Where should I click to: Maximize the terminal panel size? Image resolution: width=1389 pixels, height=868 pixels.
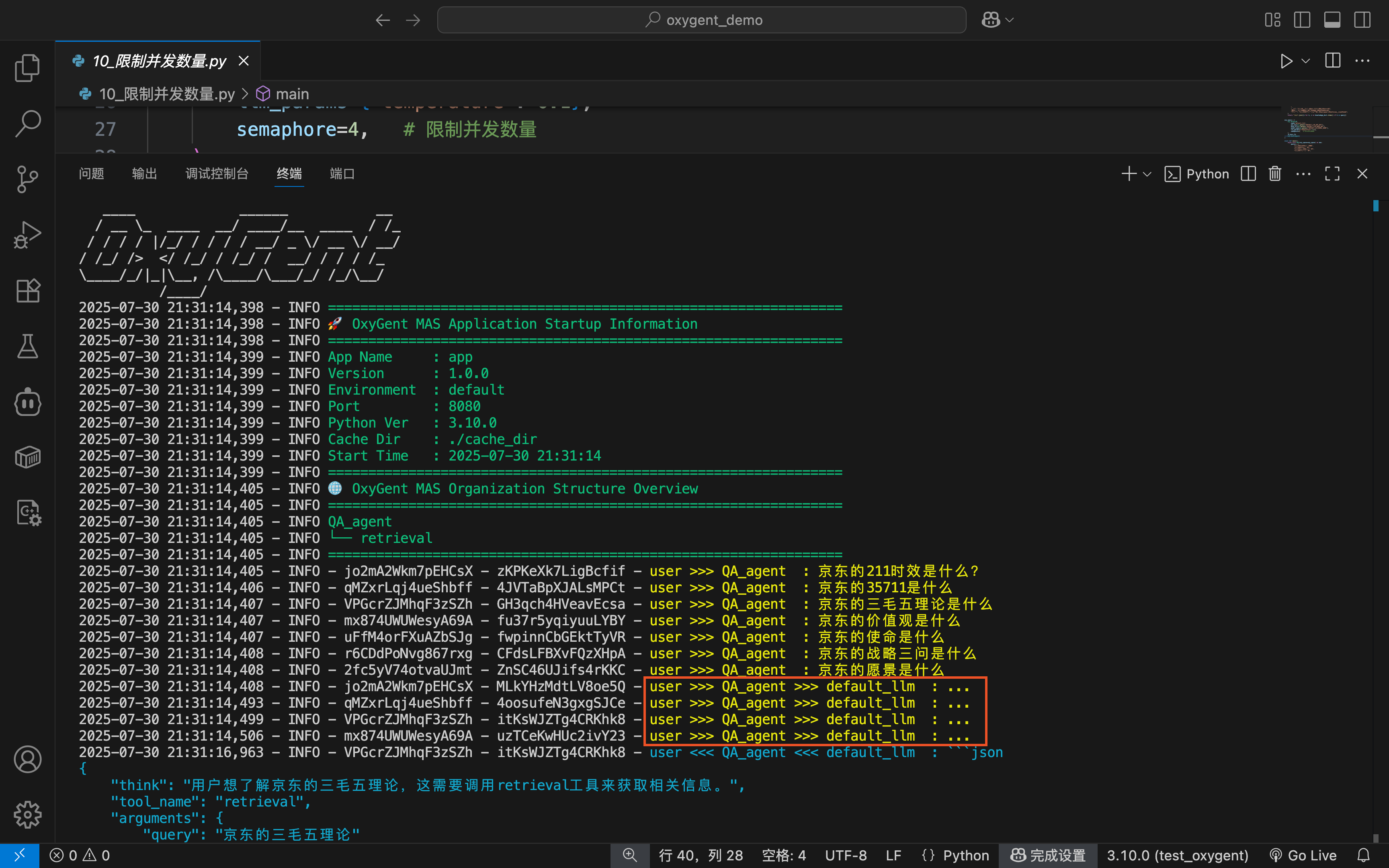pos(1332,174)
